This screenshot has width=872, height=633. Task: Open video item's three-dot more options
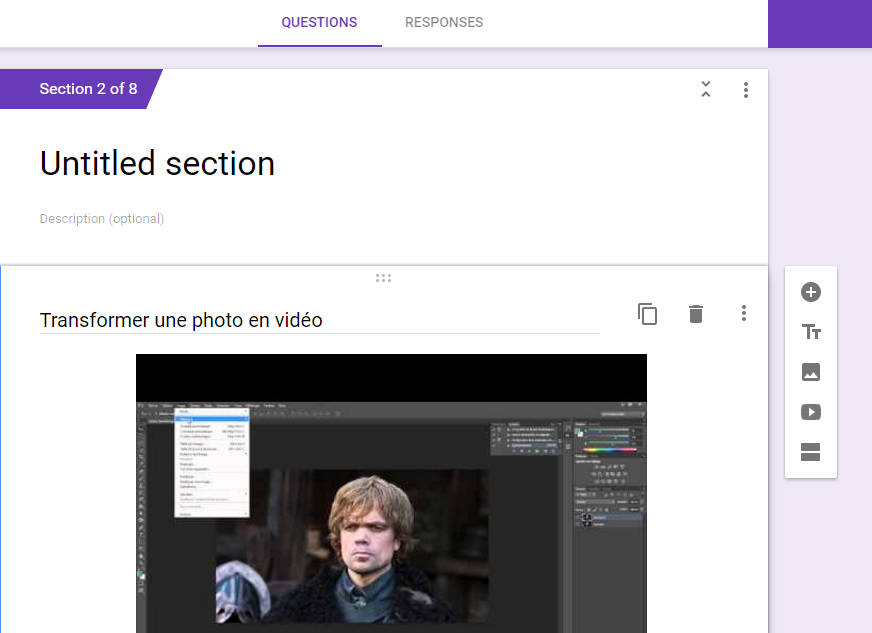743,314
